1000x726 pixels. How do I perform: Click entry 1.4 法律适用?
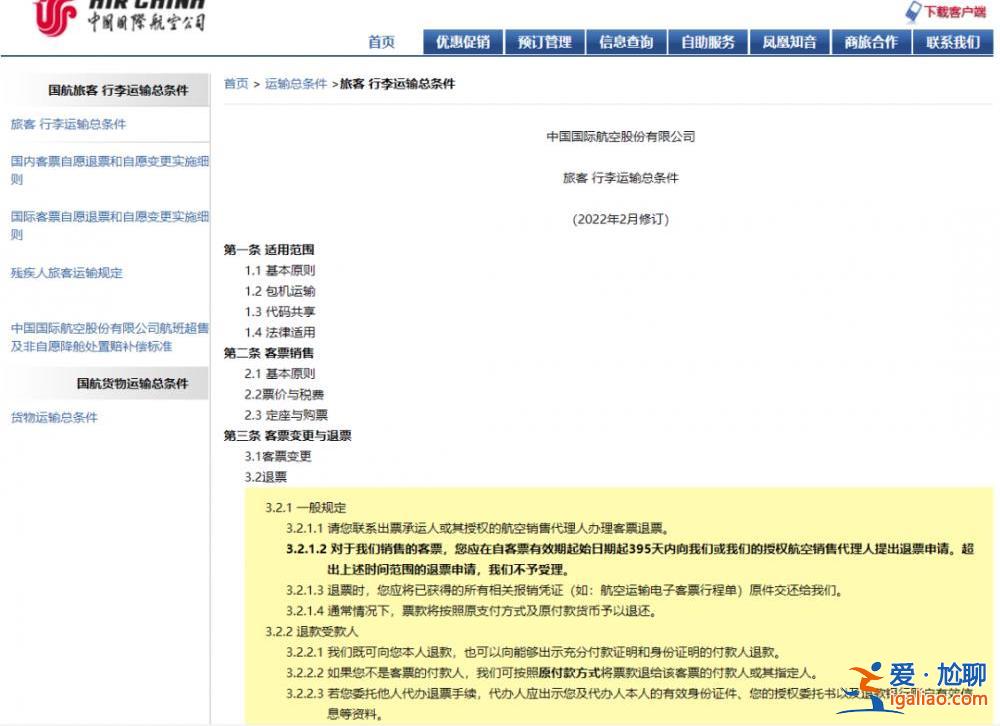[279, 332]
